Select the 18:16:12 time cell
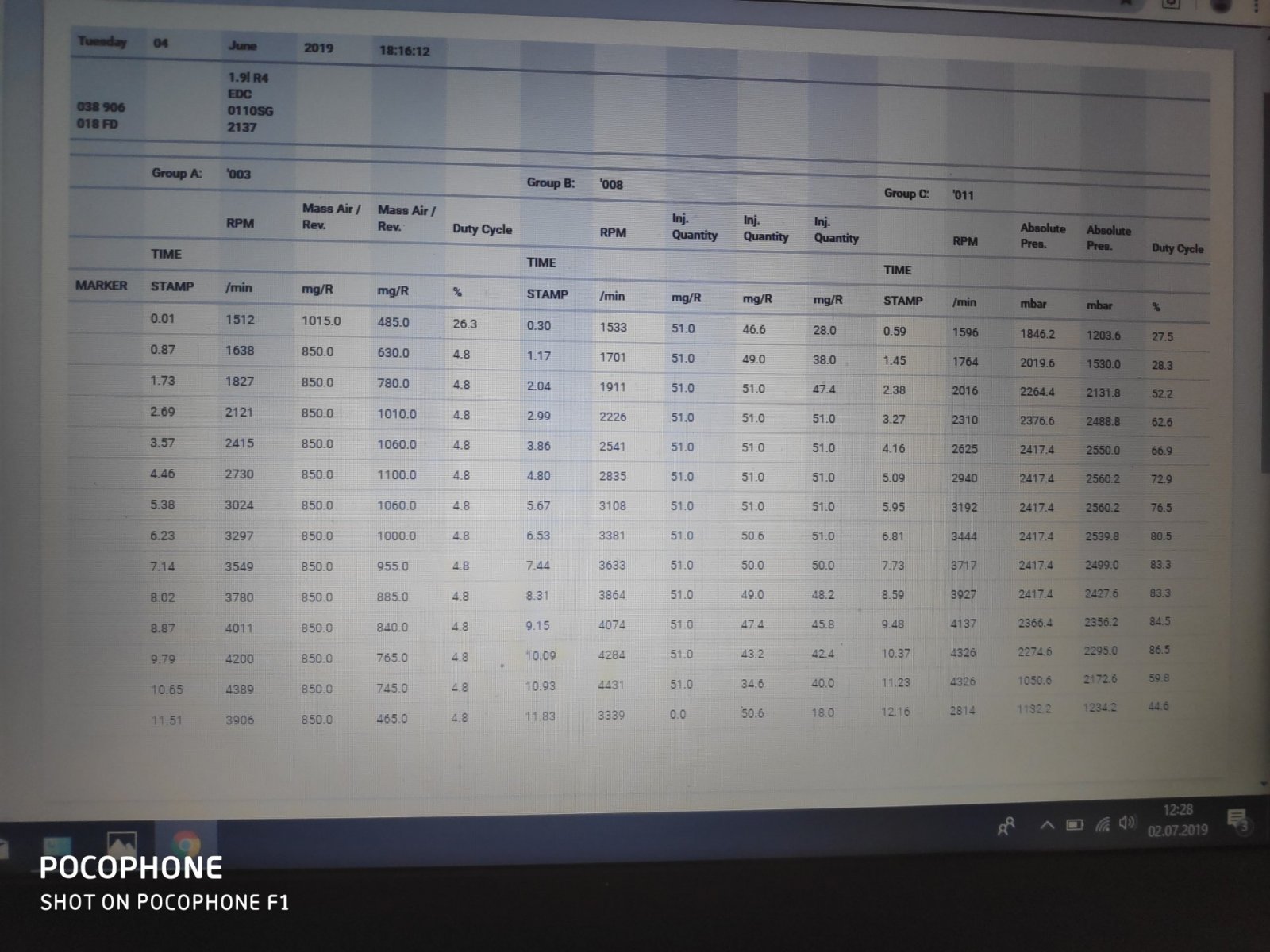This screenshot has height=952, width=1270. (404, 51)
